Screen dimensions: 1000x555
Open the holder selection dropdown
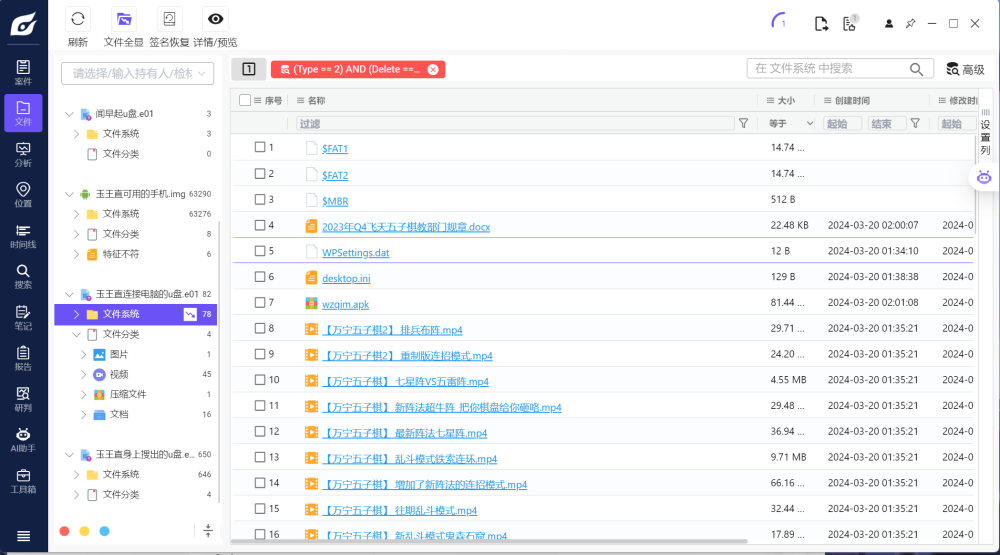point(138,73)
